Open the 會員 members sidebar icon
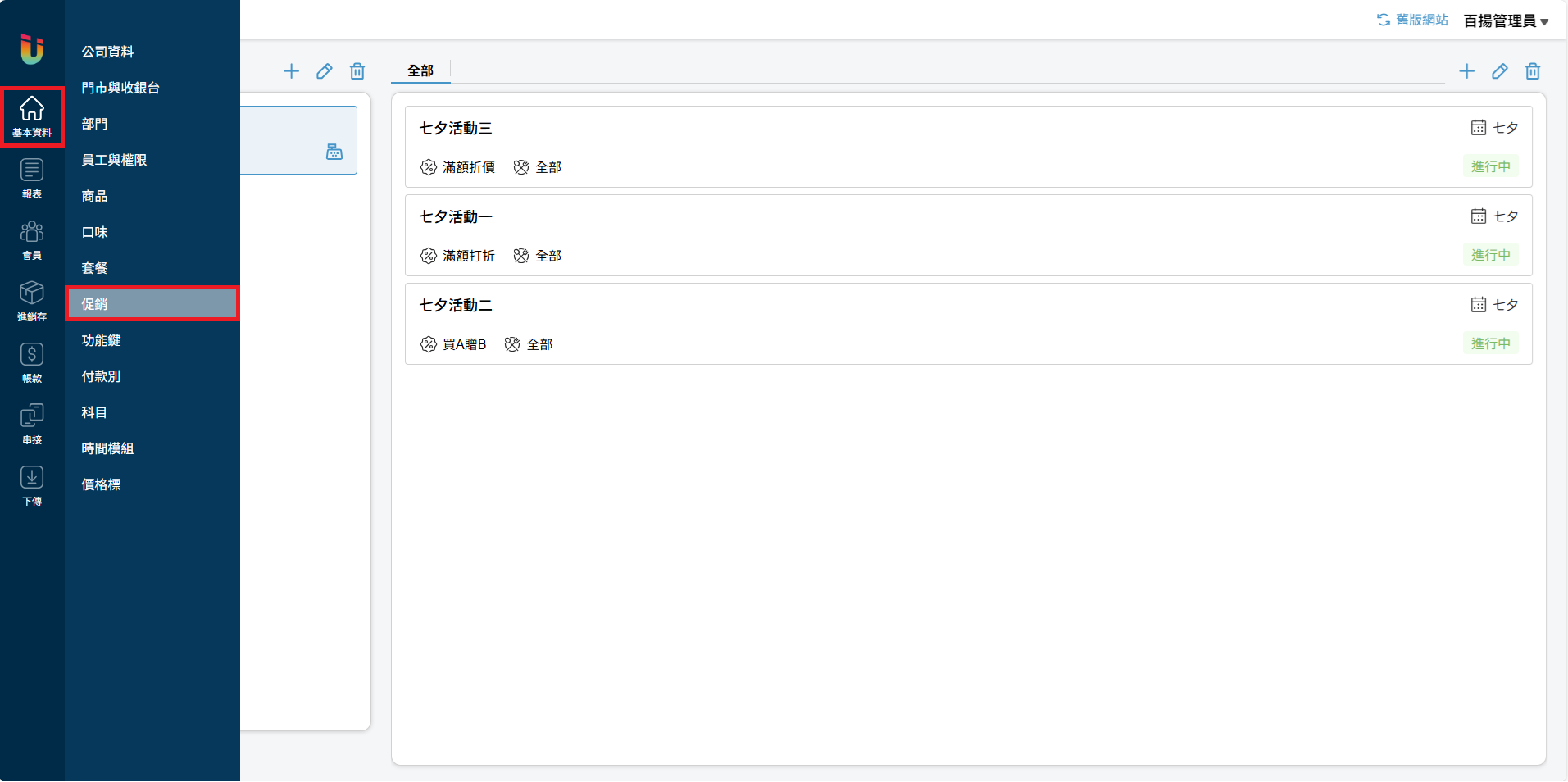Viewport: 1568px width, 782px height. coord(32,239)
